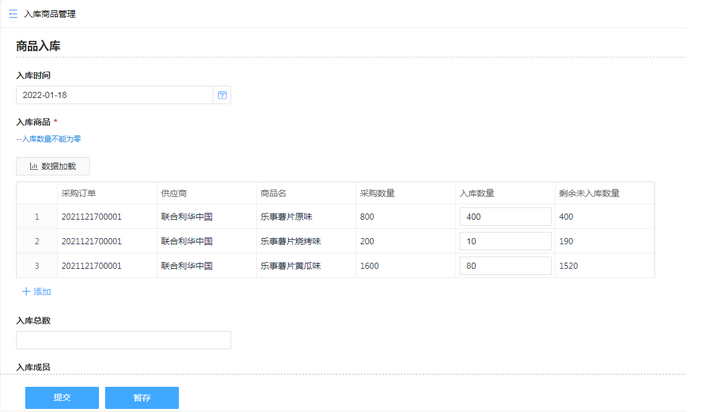Select the 乐事薯片烧烤味 product cell
This screenshot has height=412, width=701.
pos(290,241)
